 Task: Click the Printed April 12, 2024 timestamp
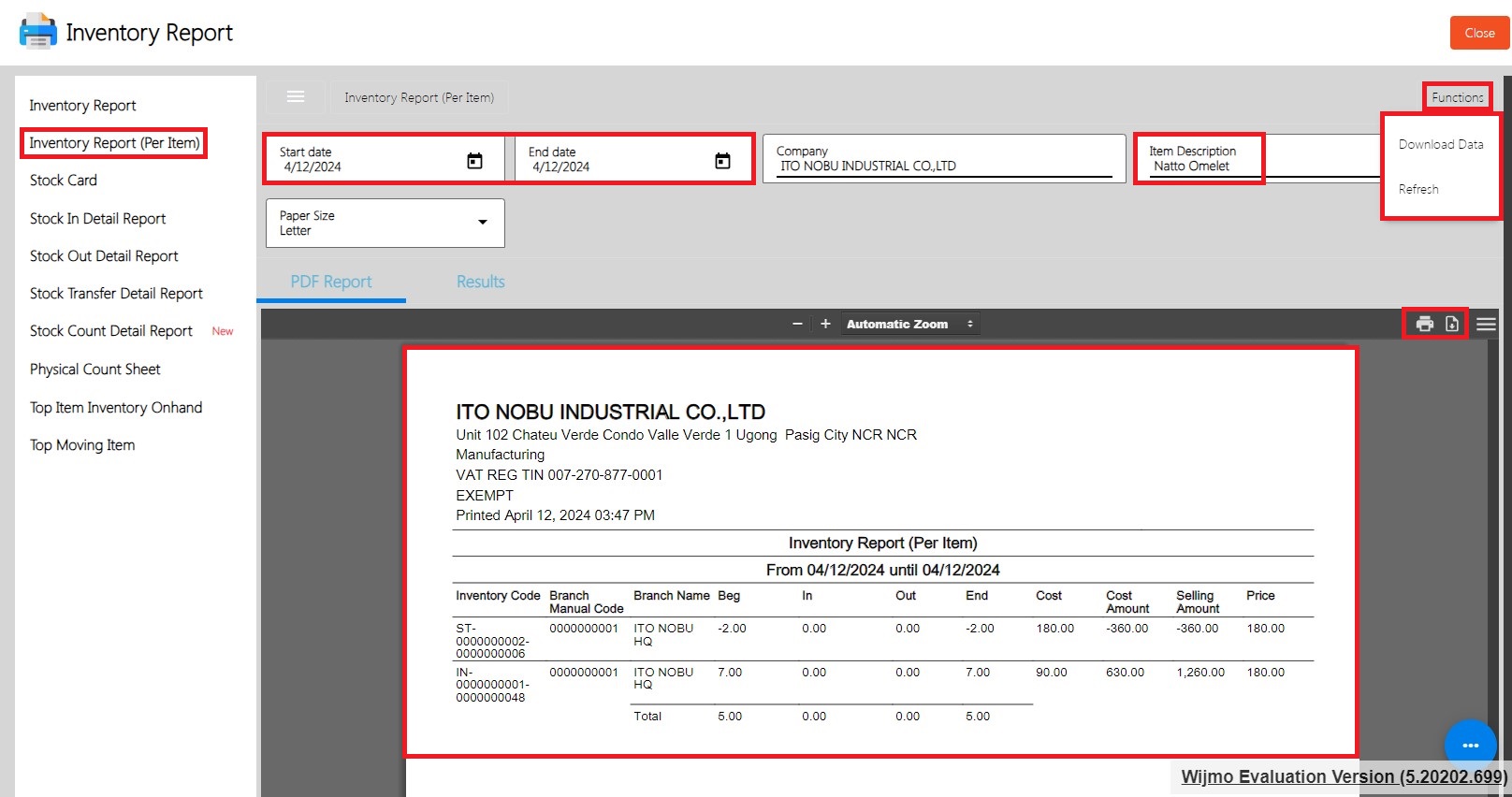(x=555, y=515)
